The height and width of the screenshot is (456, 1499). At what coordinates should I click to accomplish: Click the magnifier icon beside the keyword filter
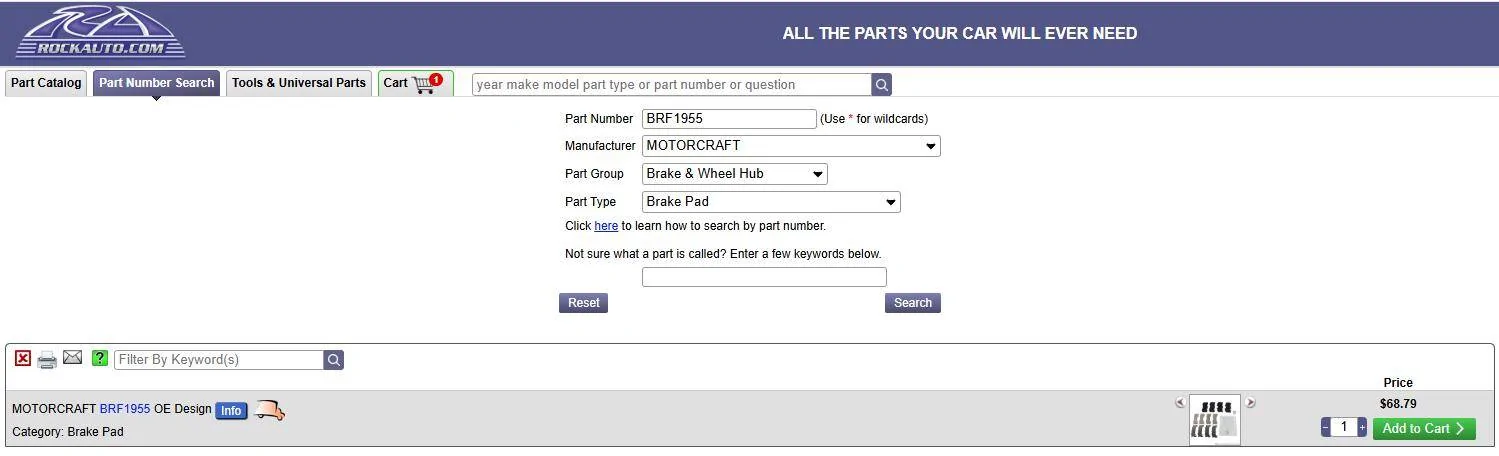(x=334, y=360)
